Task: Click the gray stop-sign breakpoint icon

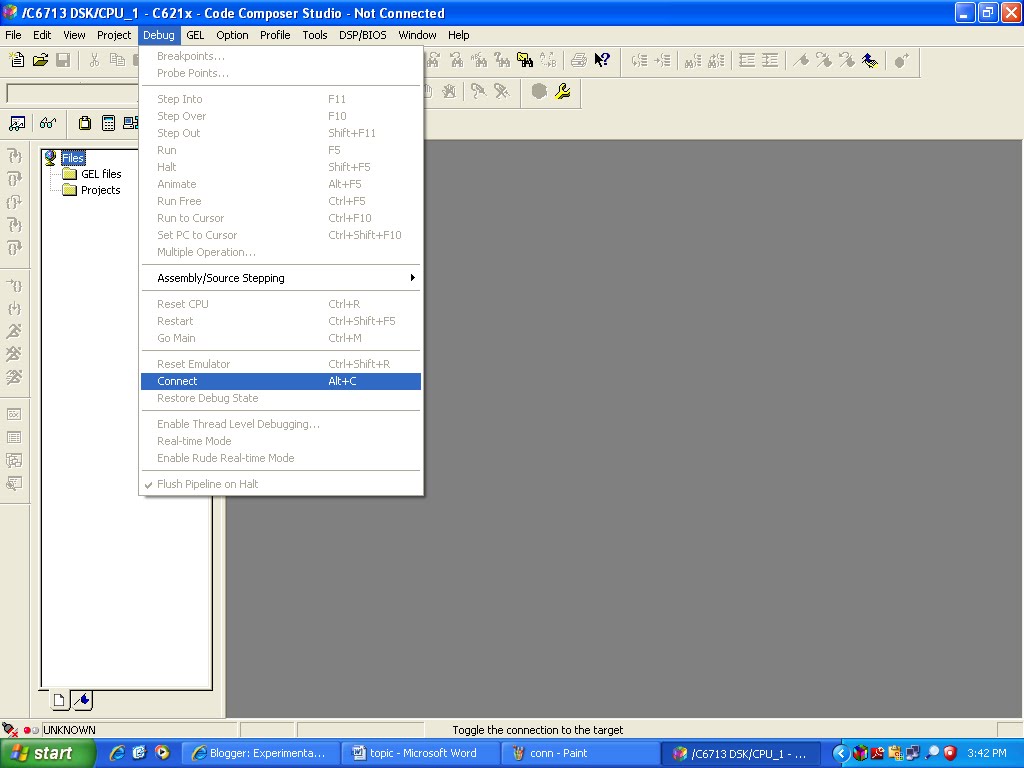Action: coord(539,91)
